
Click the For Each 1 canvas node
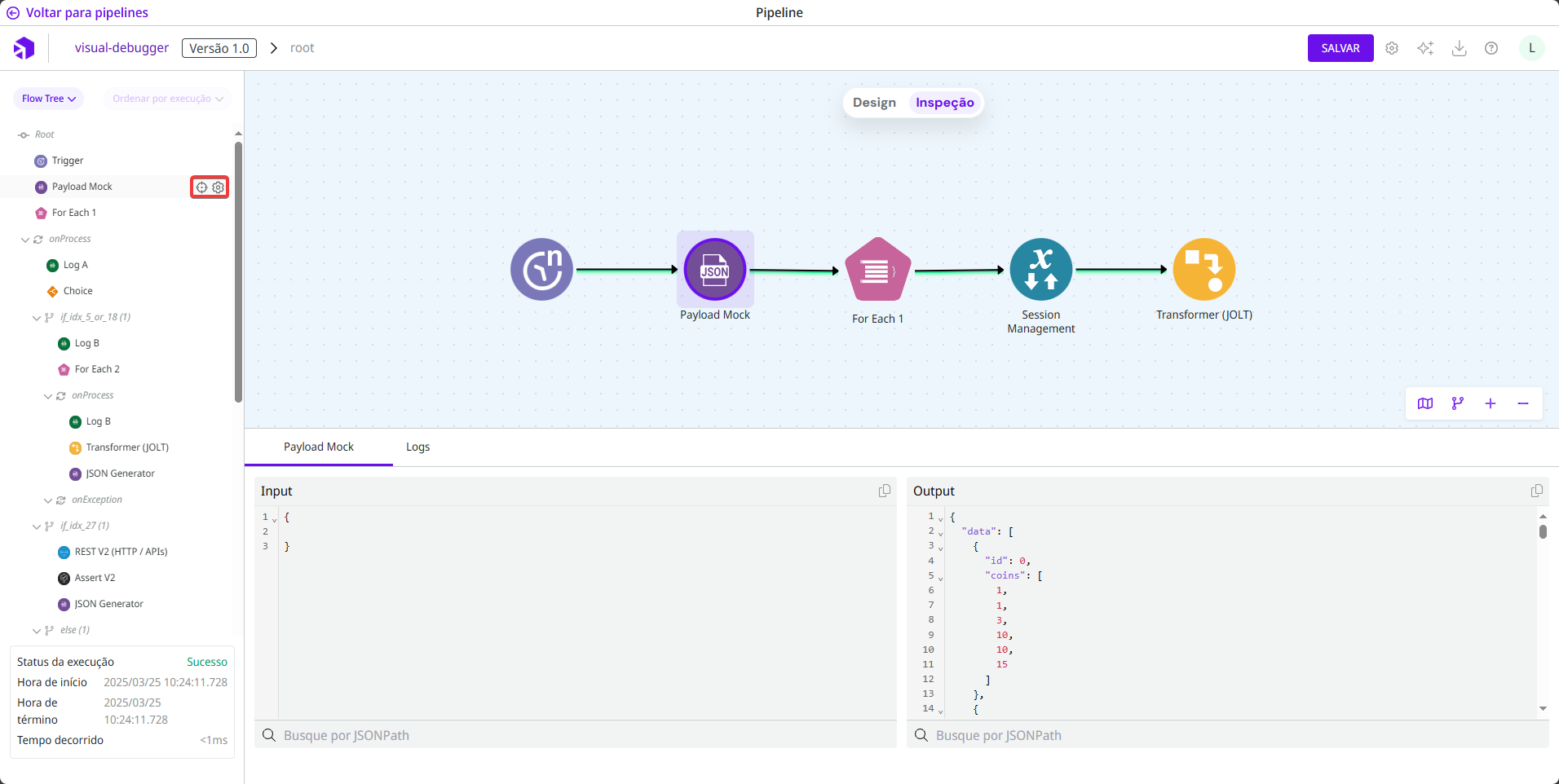pyautogui.click(x=877, y=270)
